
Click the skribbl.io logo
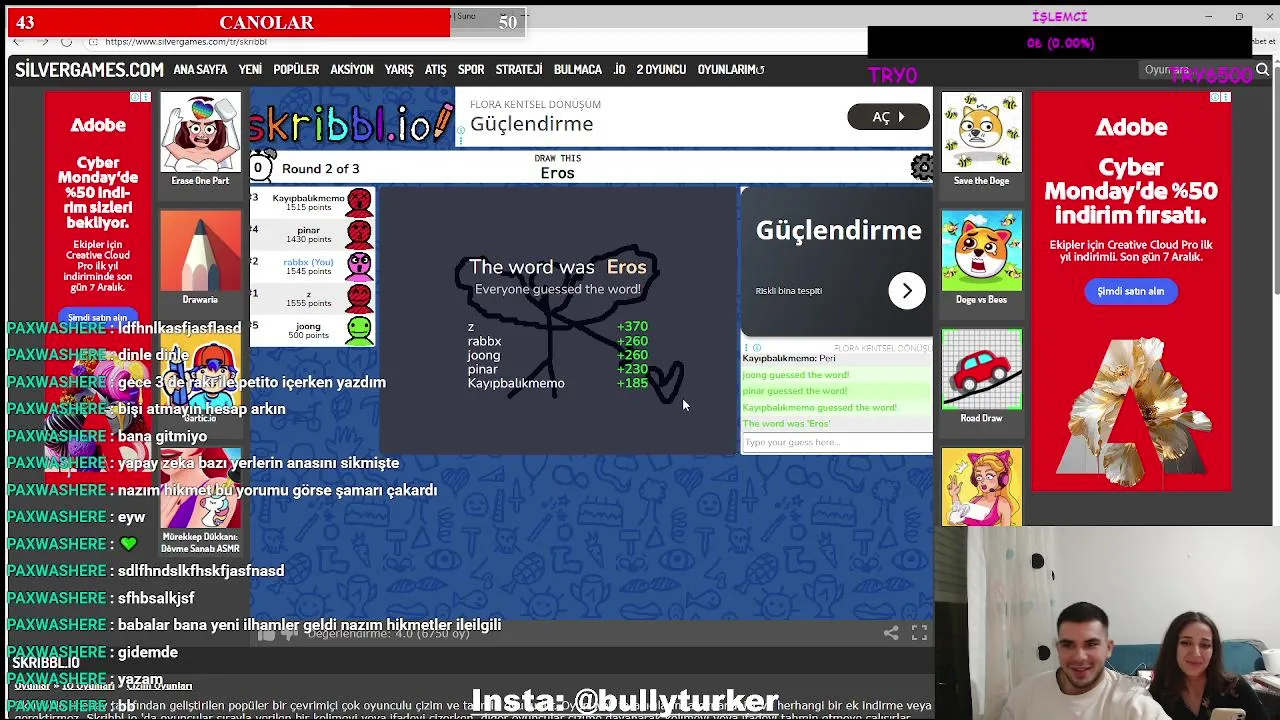[x=351, y=123]
